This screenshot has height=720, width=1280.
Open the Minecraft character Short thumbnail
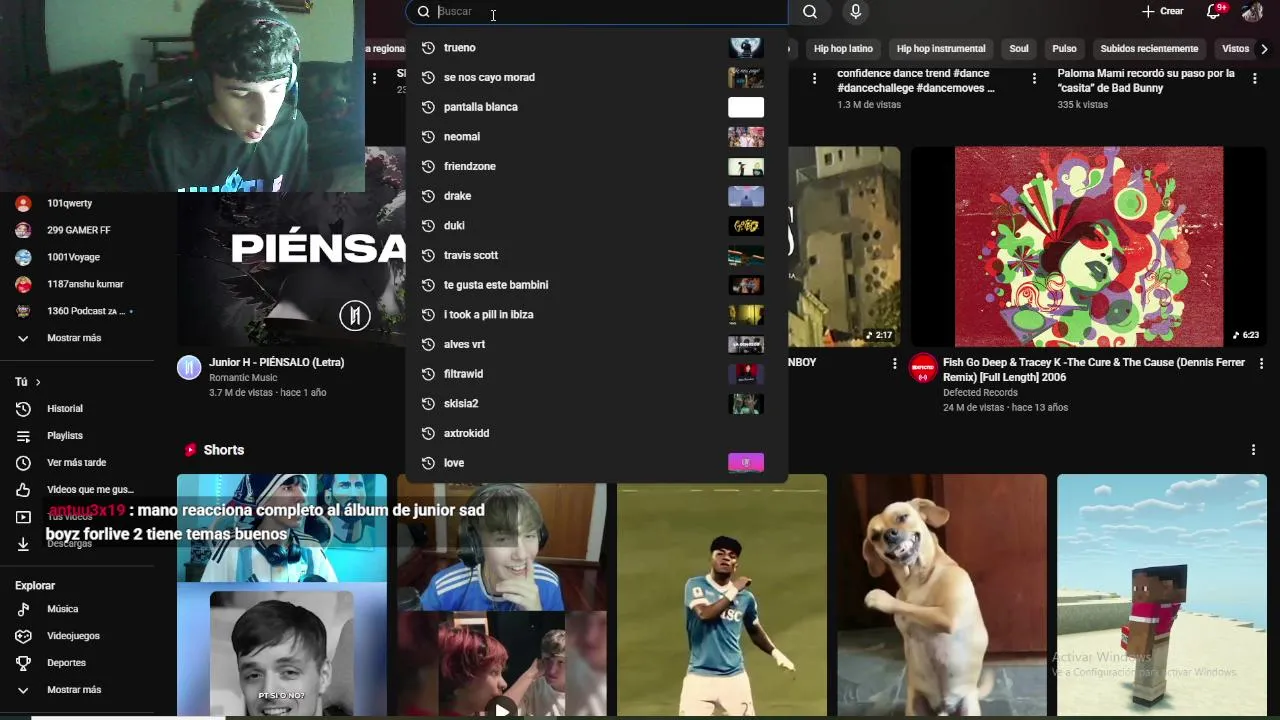click(1162, 595)
